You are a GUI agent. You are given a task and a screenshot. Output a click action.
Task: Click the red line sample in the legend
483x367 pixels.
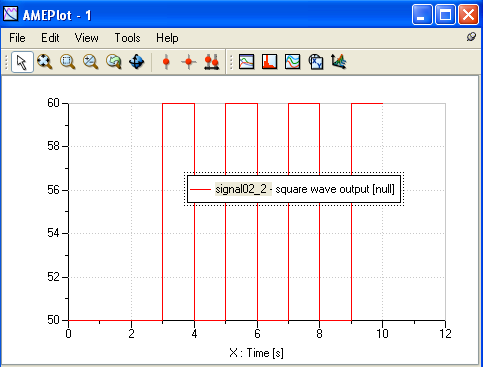pyautogui.click(x=200, y=189)
